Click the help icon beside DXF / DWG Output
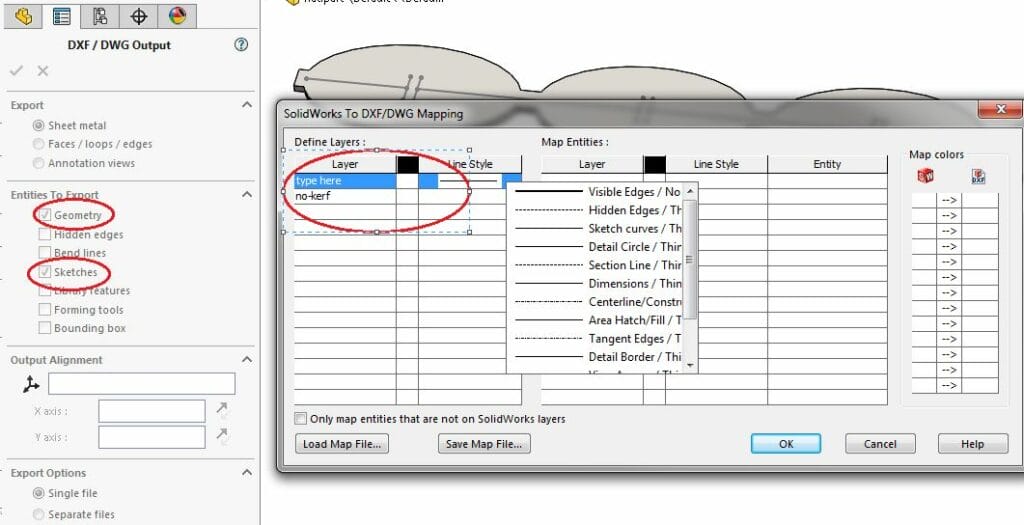 coord(240,45)
